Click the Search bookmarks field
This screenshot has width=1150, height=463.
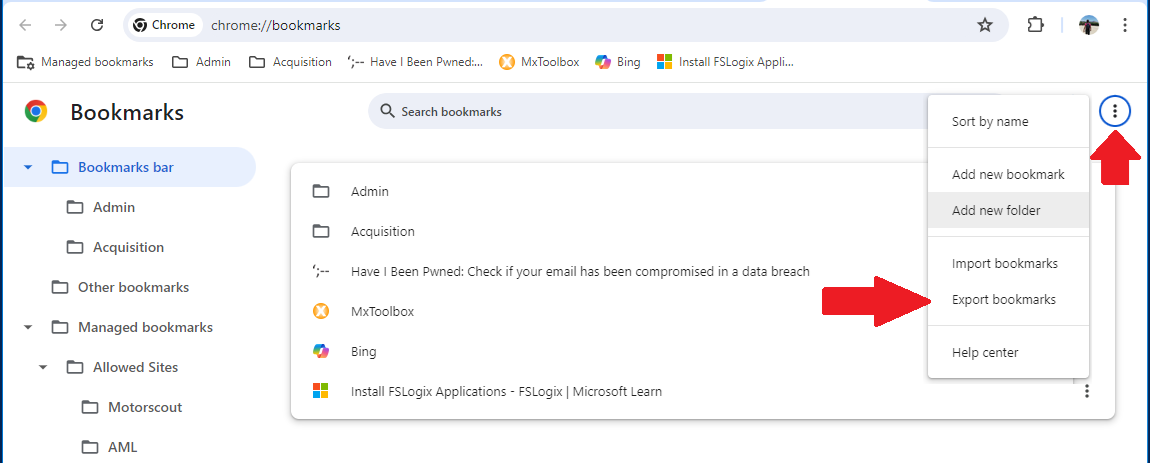click(686, 112)
